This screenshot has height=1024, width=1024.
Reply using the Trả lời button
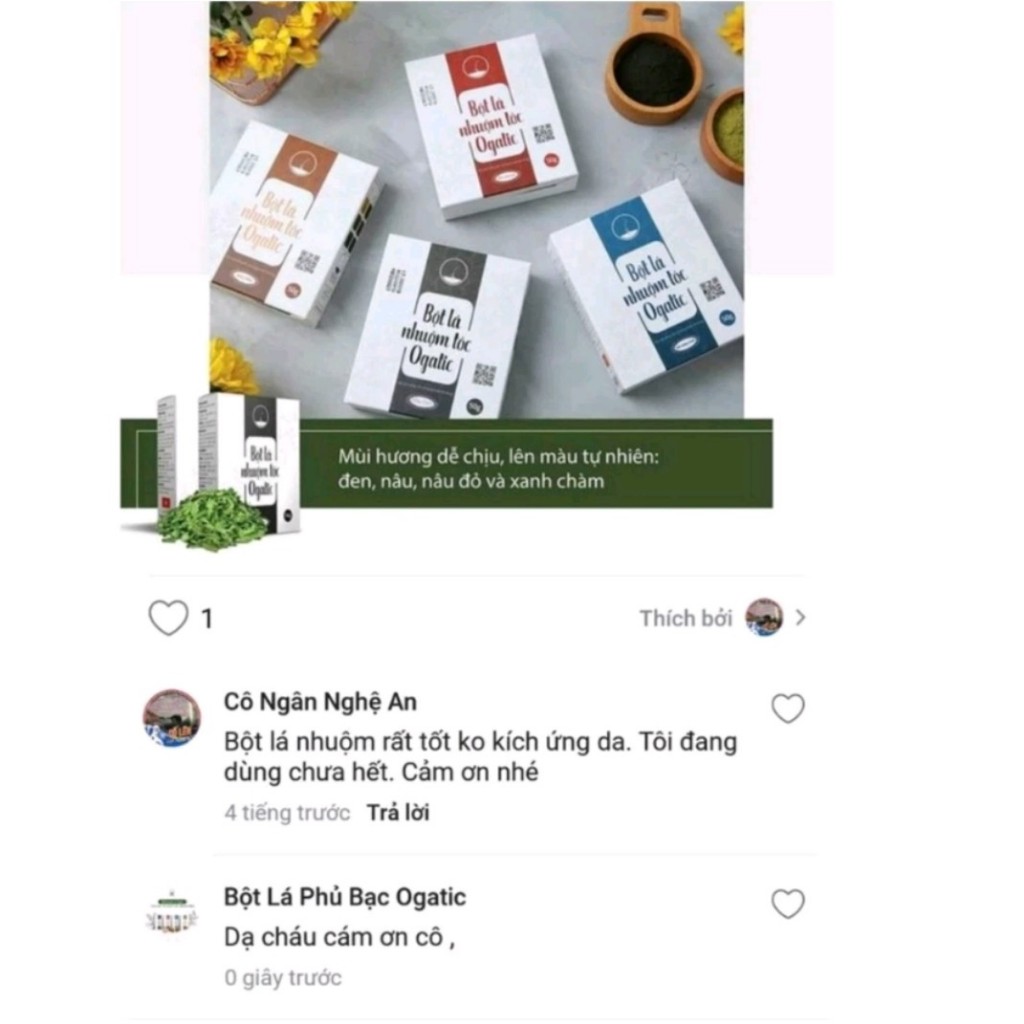[x=398, y=812]
